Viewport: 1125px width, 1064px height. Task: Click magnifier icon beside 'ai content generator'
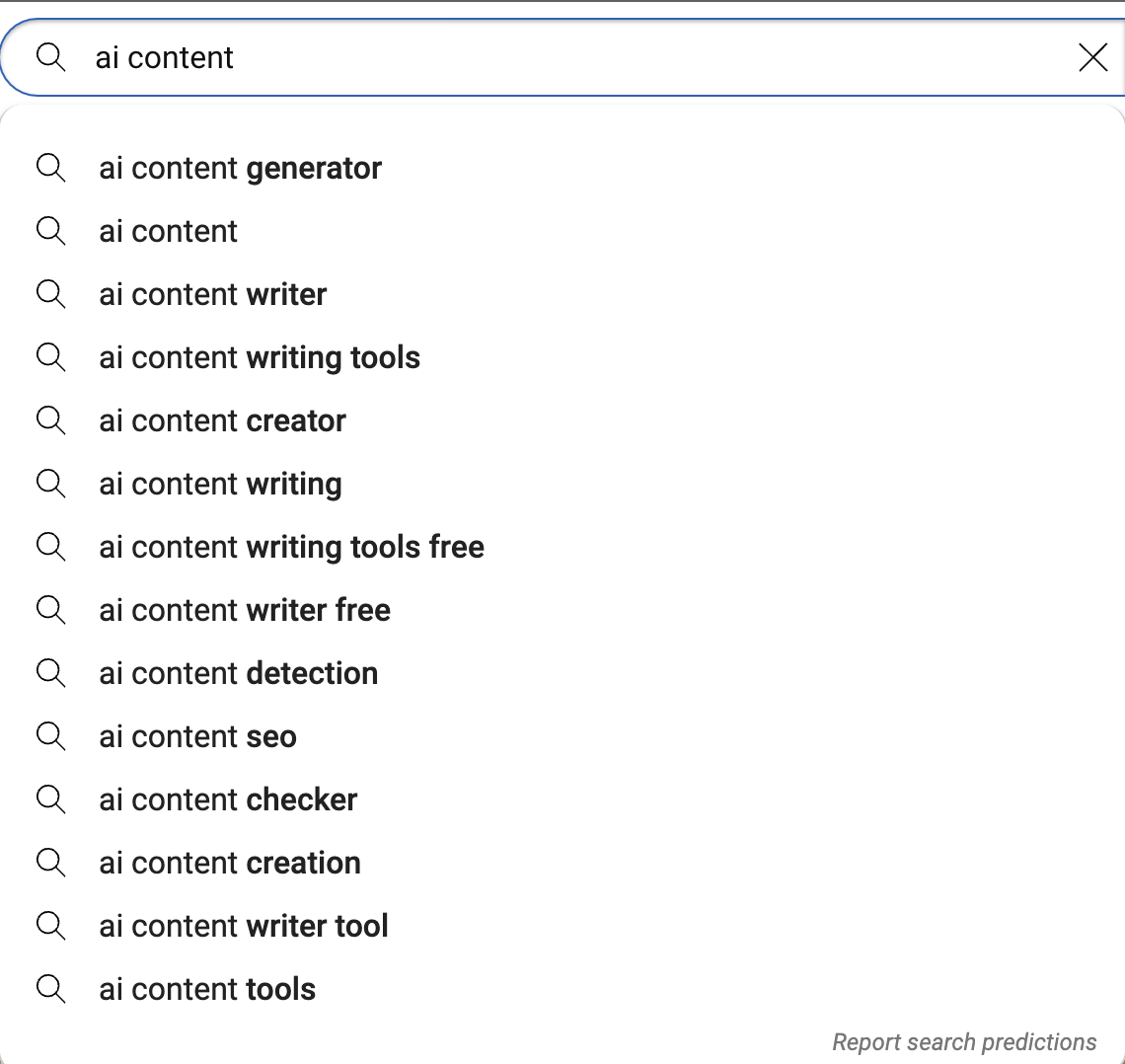51,168
